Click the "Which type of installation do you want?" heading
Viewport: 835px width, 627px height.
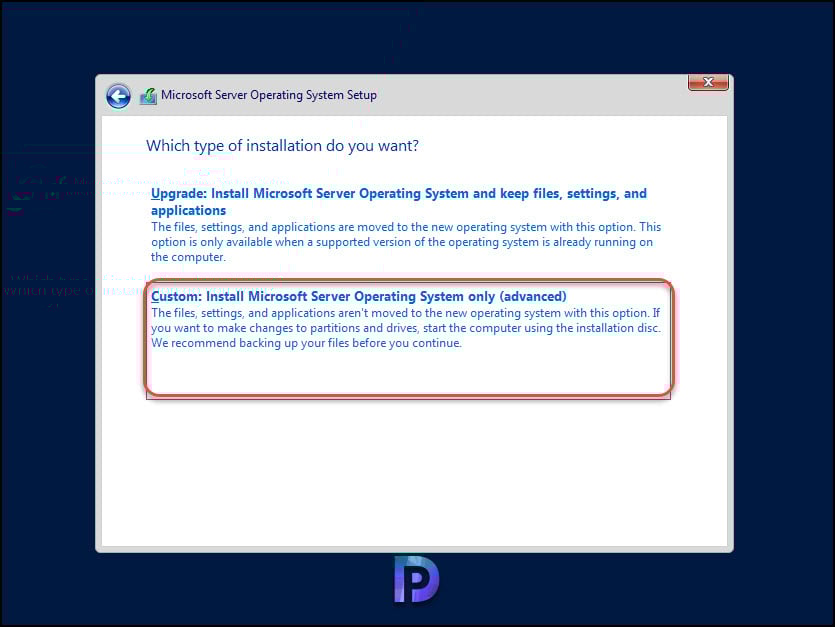(282, 145)
